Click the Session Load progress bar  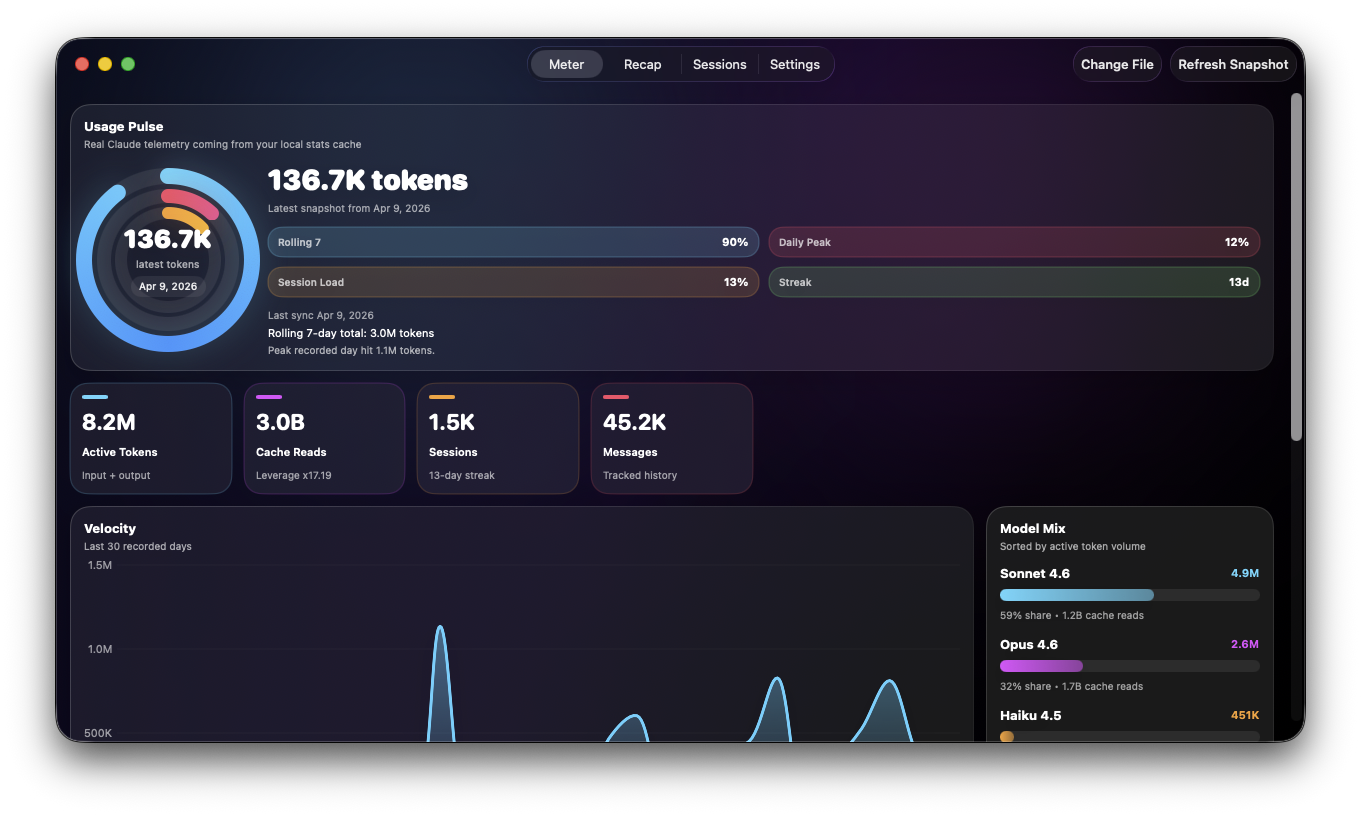pos(513,282)
